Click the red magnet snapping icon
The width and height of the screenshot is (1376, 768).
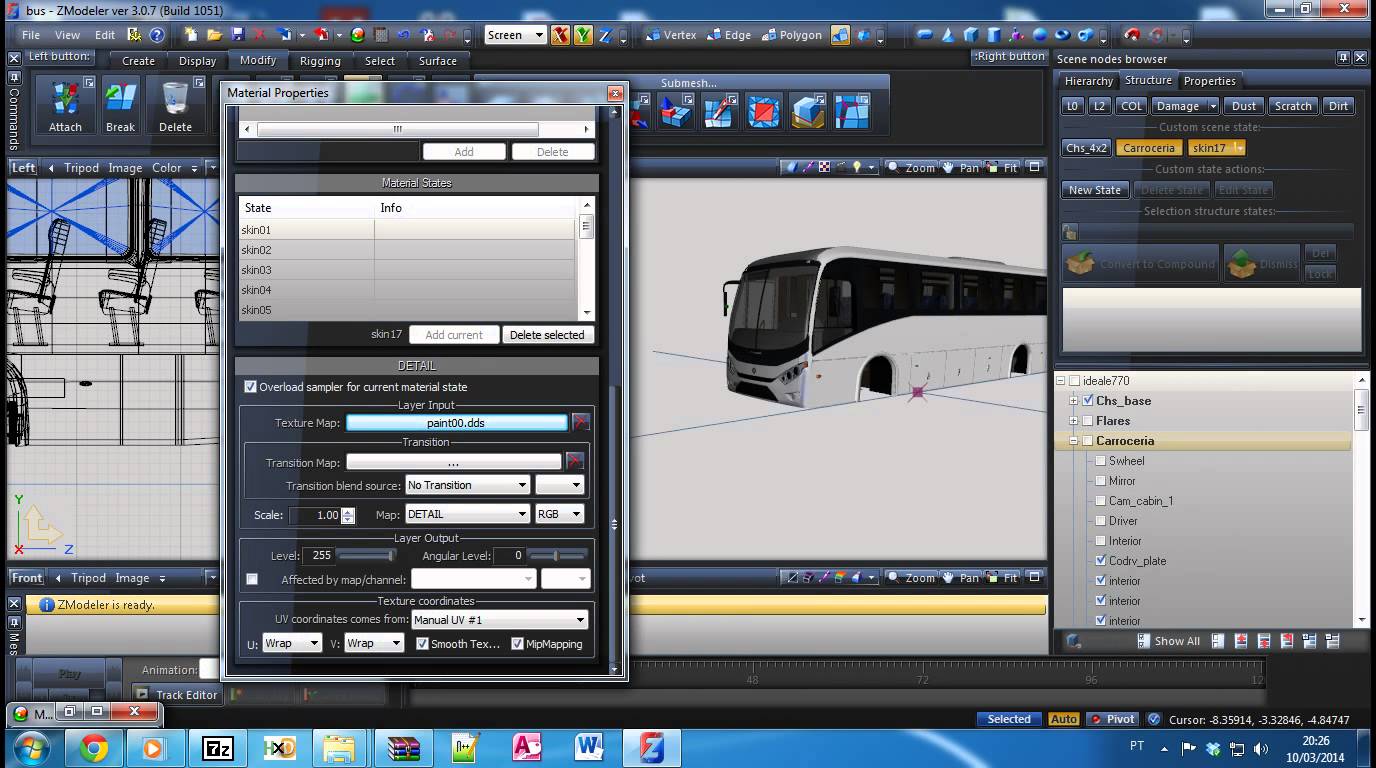1132,35
